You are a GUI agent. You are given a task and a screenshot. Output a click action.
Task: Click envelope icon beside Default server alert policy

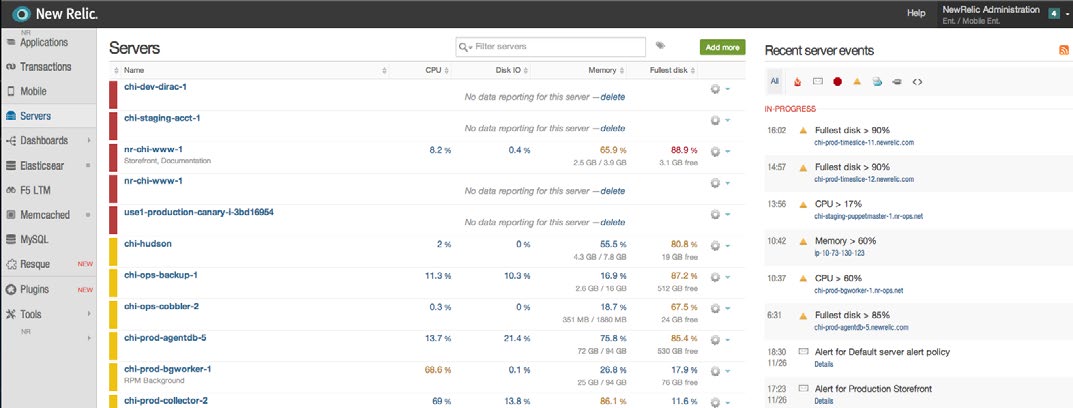pos(803,352)
